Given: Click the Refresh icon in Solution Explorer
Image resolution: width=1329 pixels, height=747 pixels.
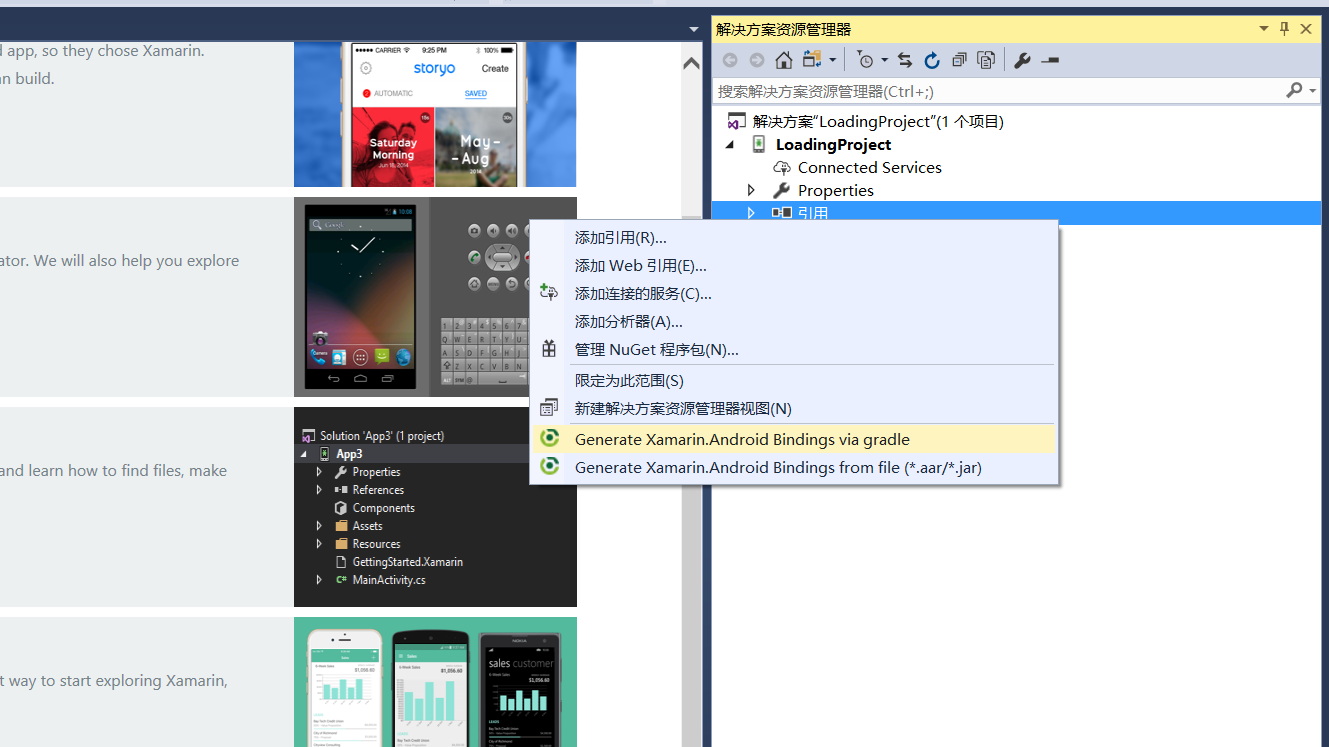Looking at the screenshot, I should coord(932,60).
